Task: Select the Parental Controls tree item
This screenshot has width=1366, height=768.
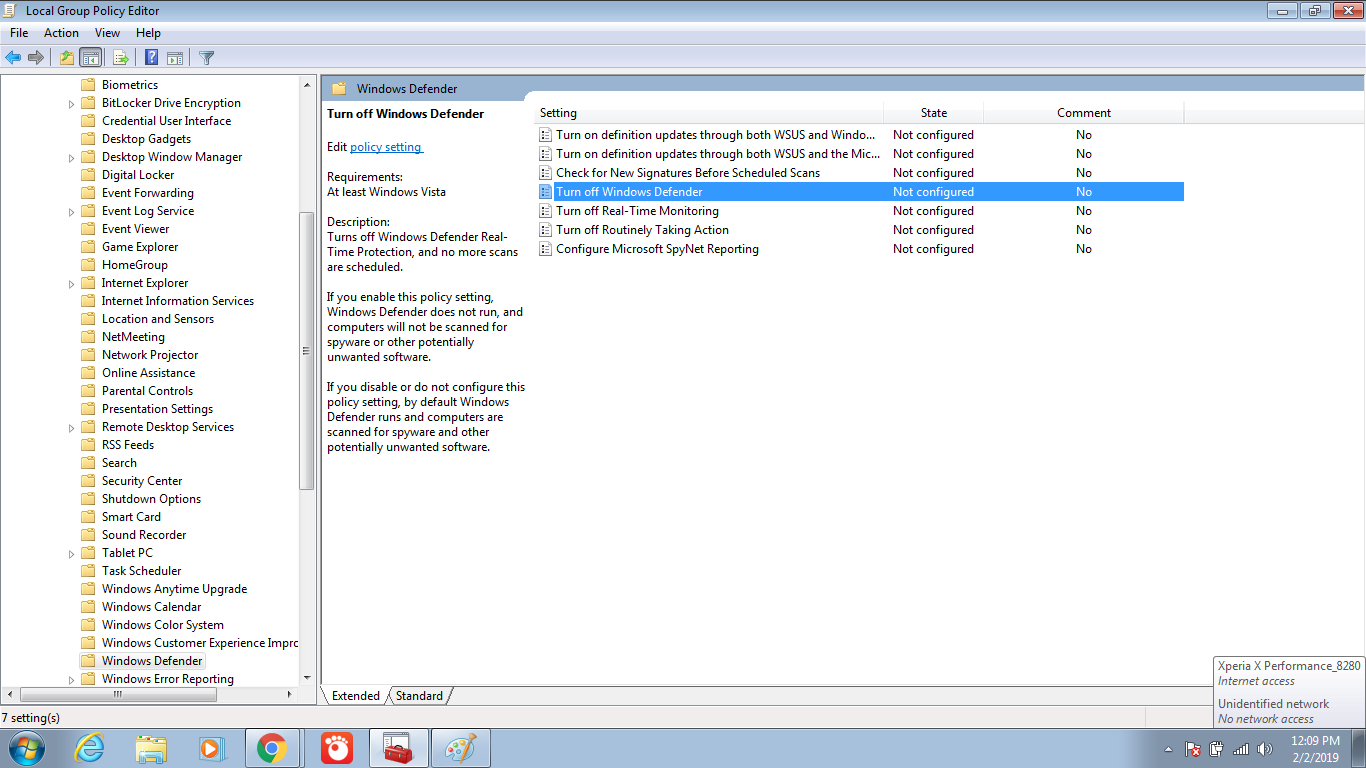Action: 147,391
